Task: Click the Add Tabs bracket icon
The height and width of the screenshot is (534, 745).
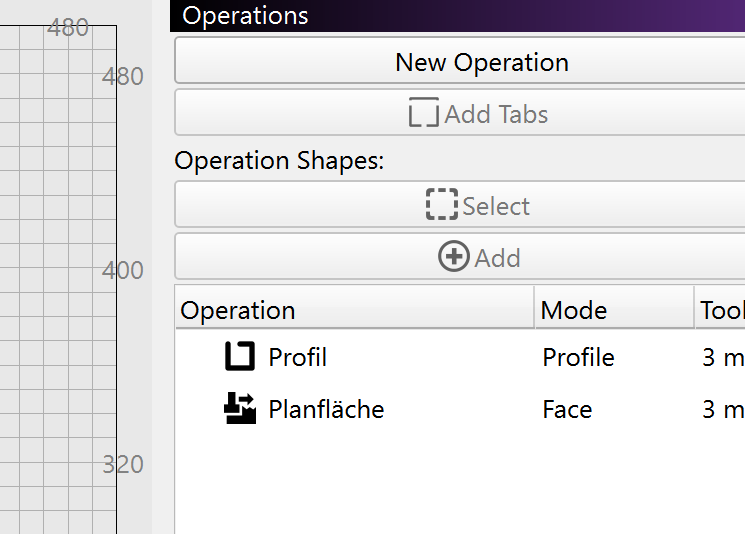Action: [424, 114]
